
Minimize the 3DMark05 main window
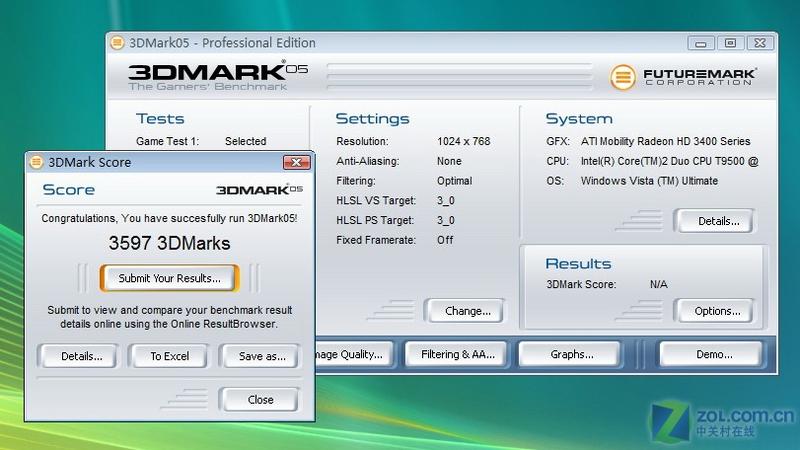click(701, 43)
